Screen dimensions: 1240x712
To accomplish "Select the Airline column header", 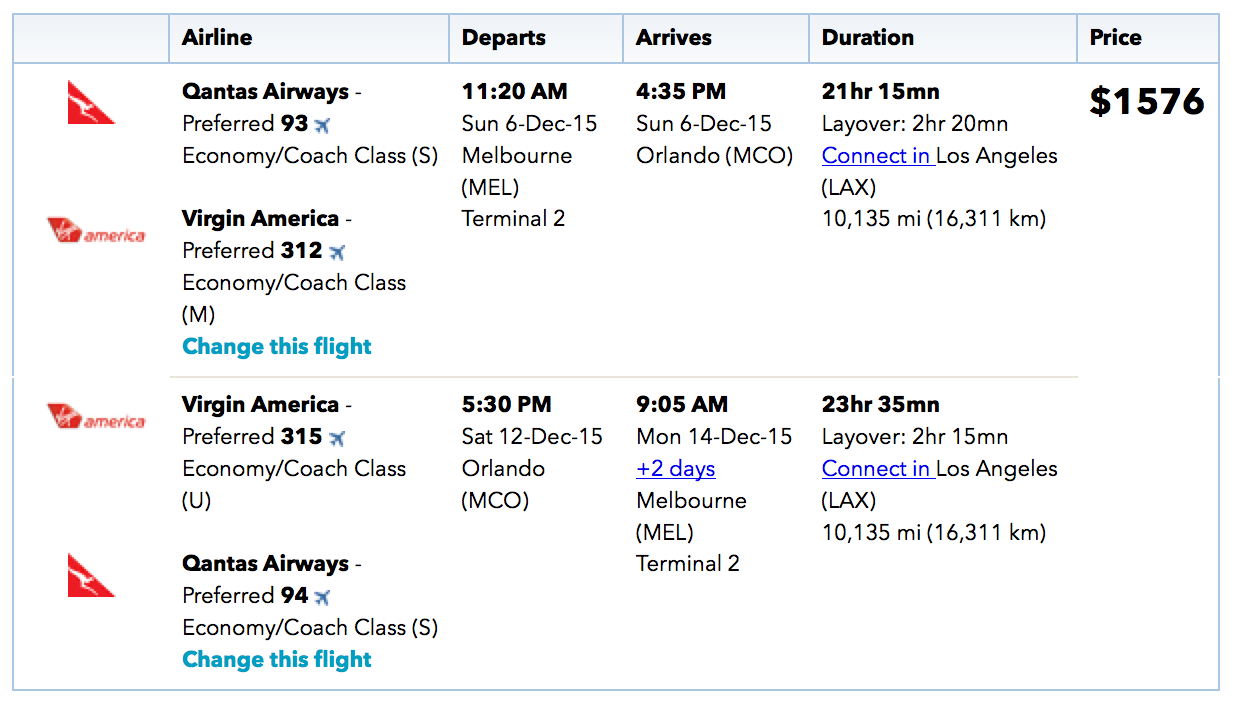I will tap(217, 38).
